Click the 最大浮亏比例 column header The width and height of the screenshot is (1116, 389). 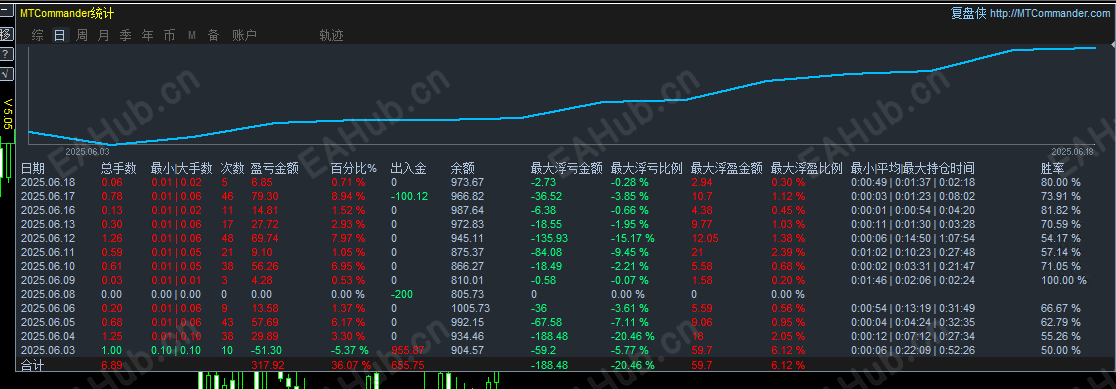click(647, 169)
